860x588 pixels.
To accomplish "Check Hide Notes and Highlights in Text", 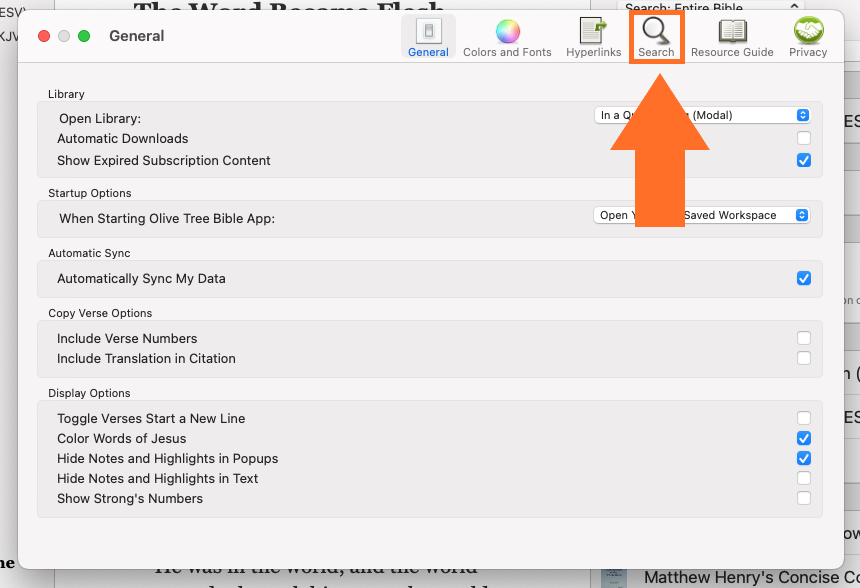I will (x=803, y=479).
